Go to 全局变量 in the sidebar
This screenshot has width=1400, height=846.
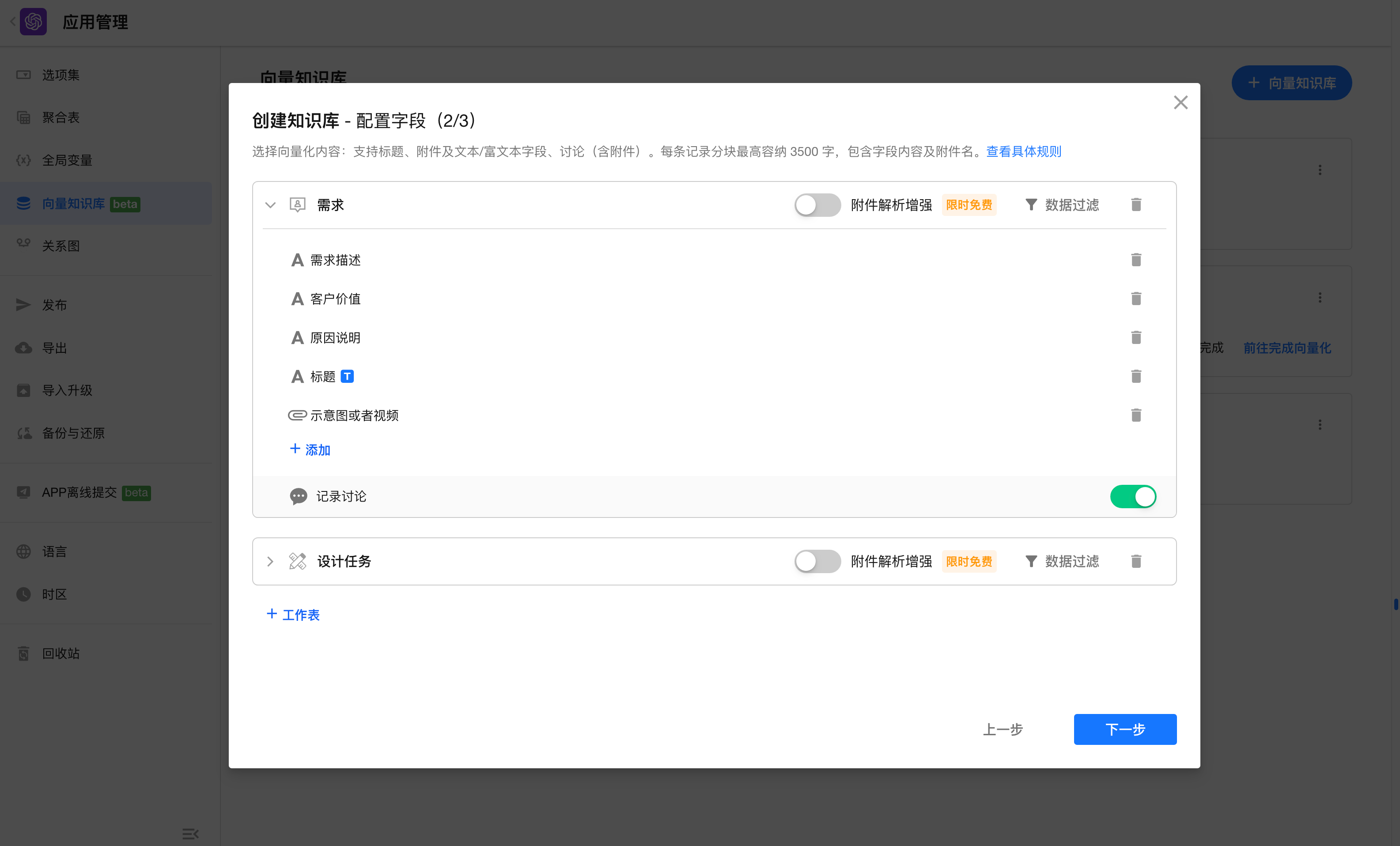(67, 160)
